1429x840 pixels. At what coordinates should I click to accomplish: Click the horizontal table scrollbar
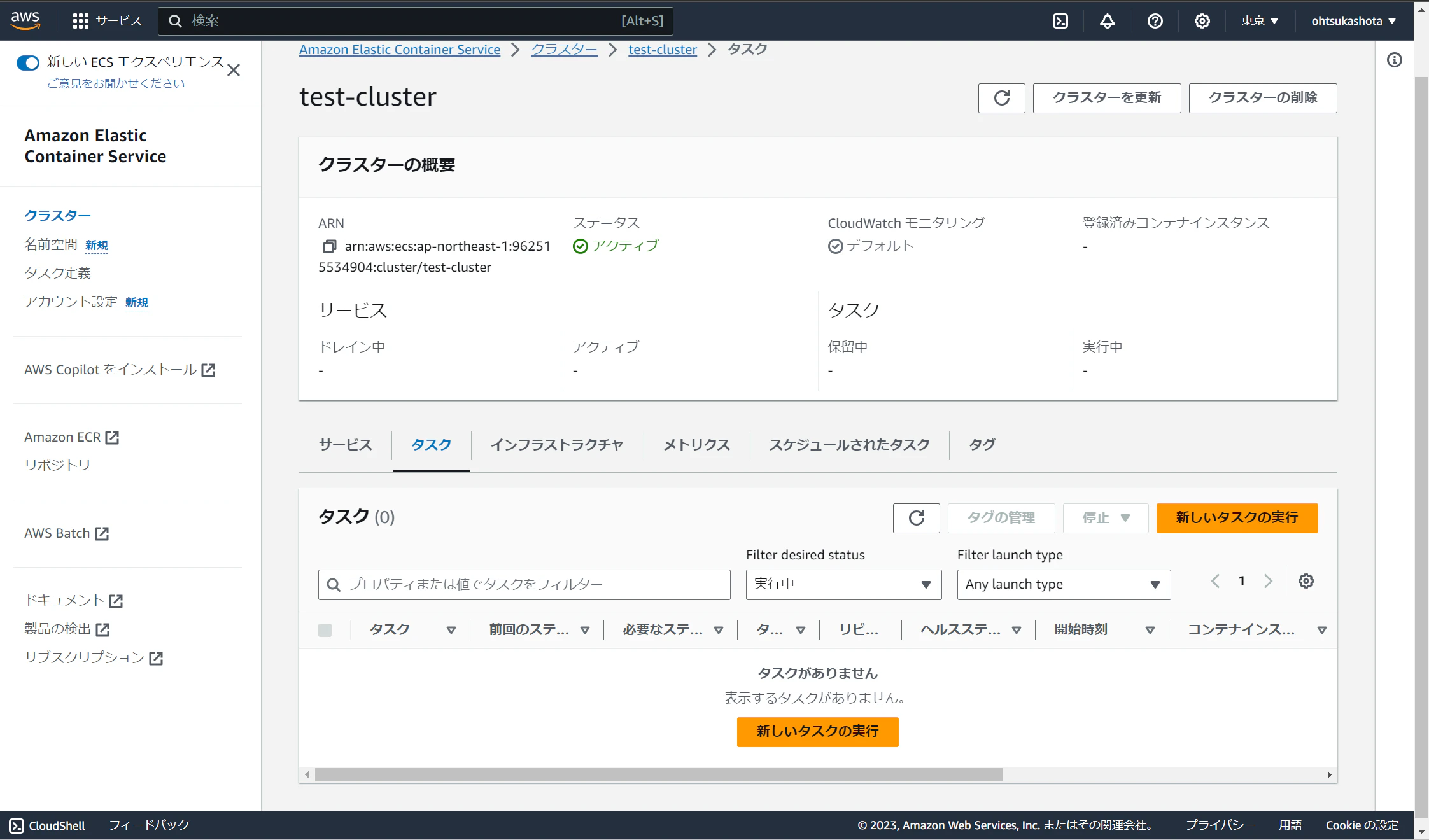659,775
